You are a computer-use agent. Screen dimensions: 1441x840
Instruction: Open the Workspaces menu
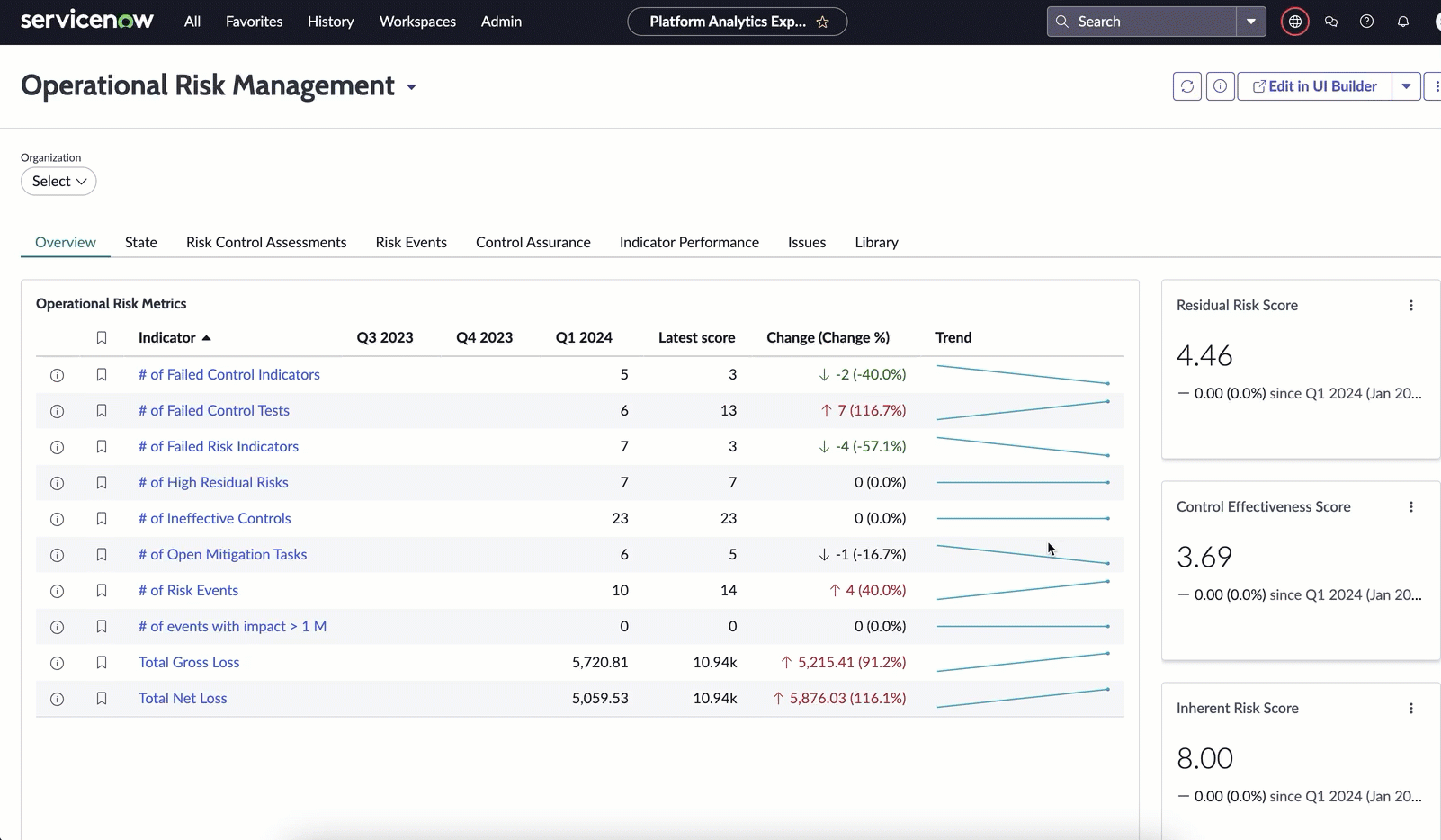click(417, 22)
